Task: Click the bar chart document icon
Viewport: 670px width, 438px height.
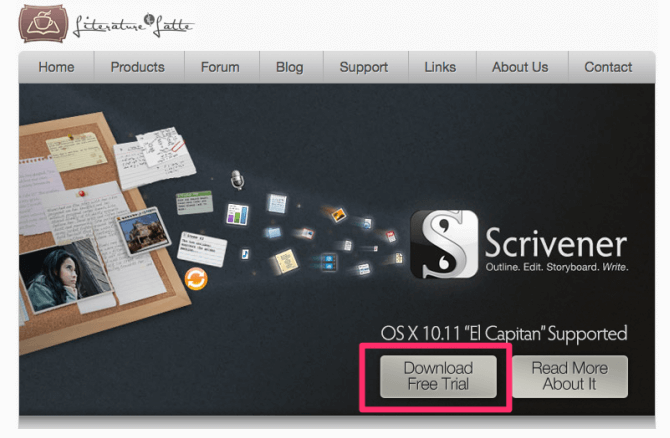Action: click(237, 214)
